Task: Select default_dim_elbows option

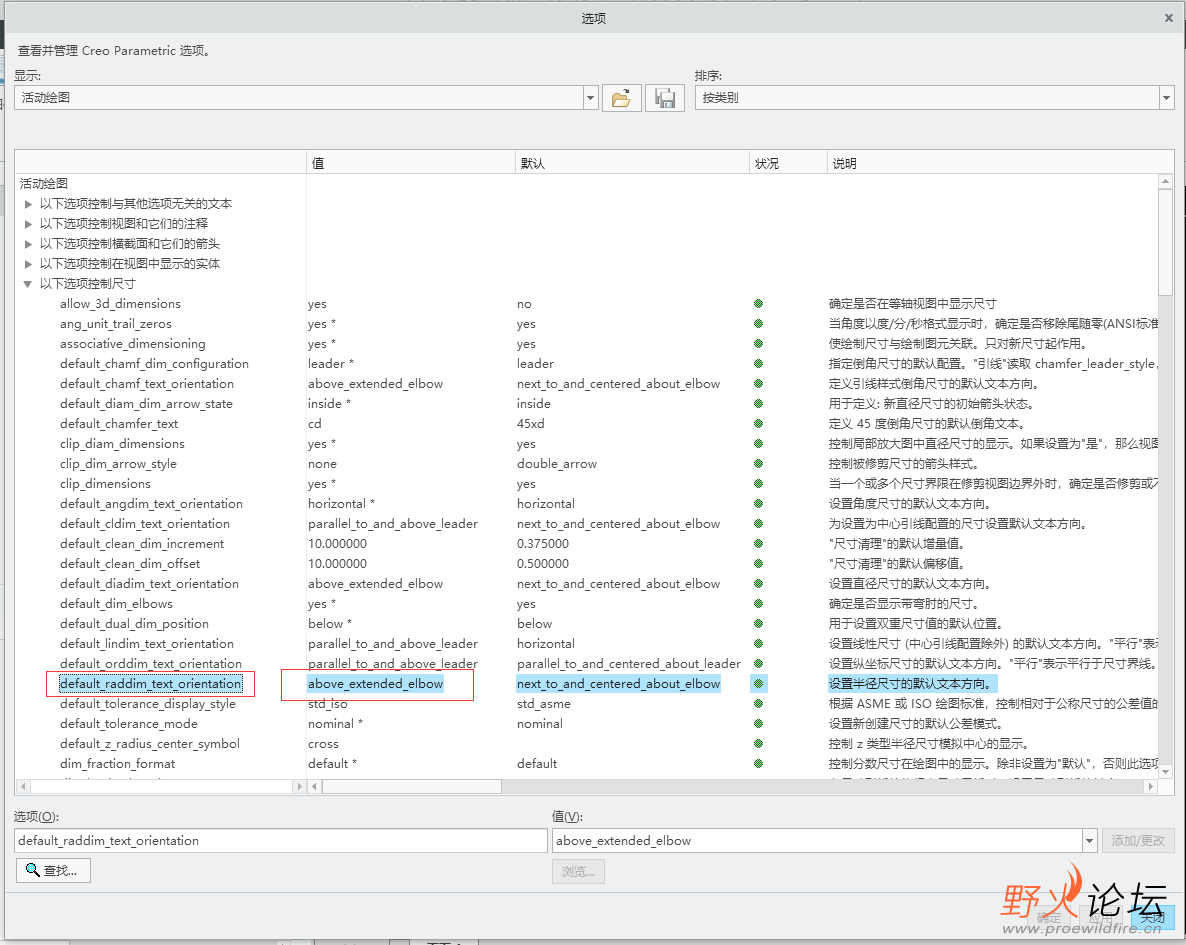Action: [116, 604]
